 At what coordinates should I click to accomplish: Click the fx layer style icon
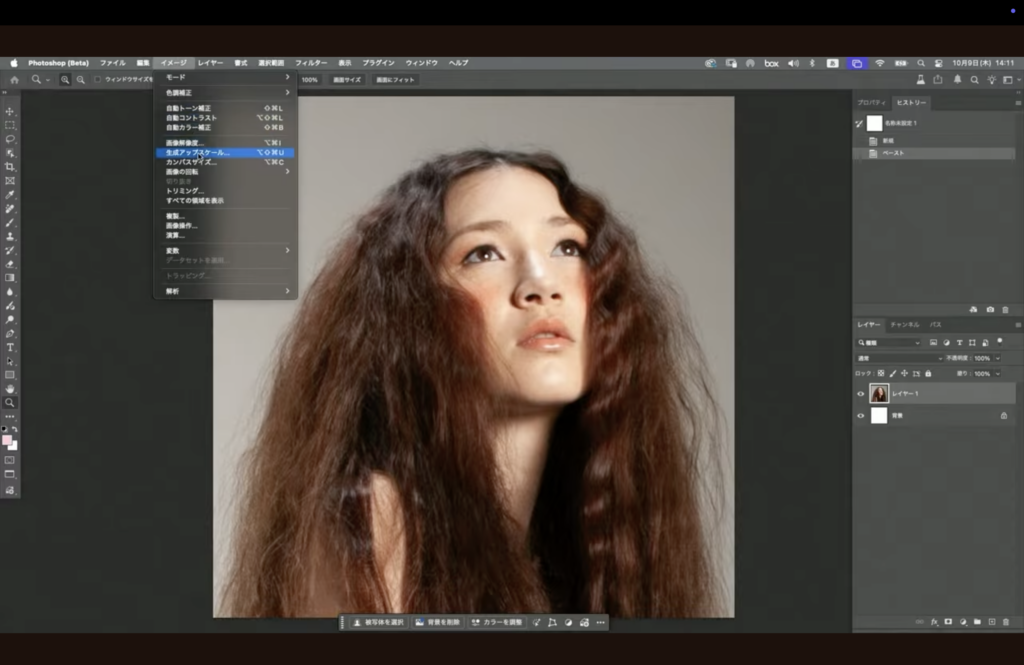click(934, 621)
